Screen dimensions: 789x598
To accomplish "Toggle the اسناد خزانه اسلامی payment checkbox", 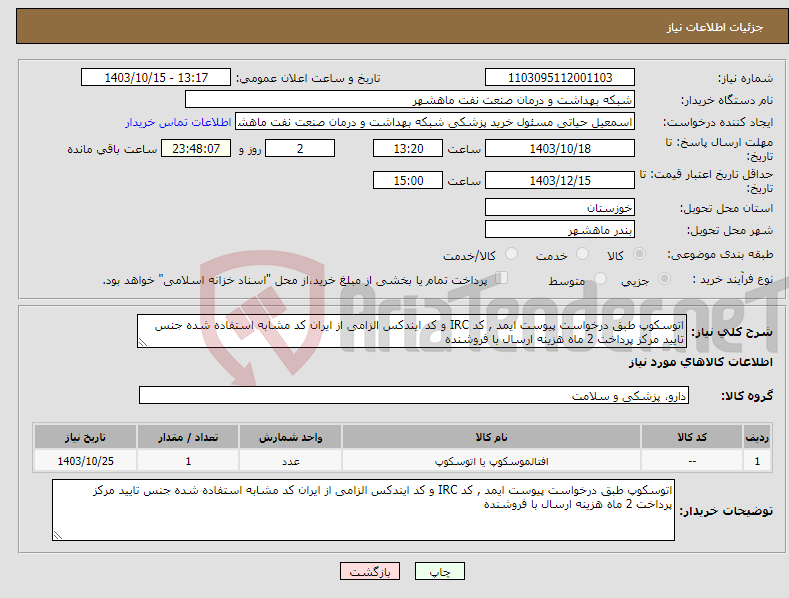I will pyautogui.click(x=502, y=278).
